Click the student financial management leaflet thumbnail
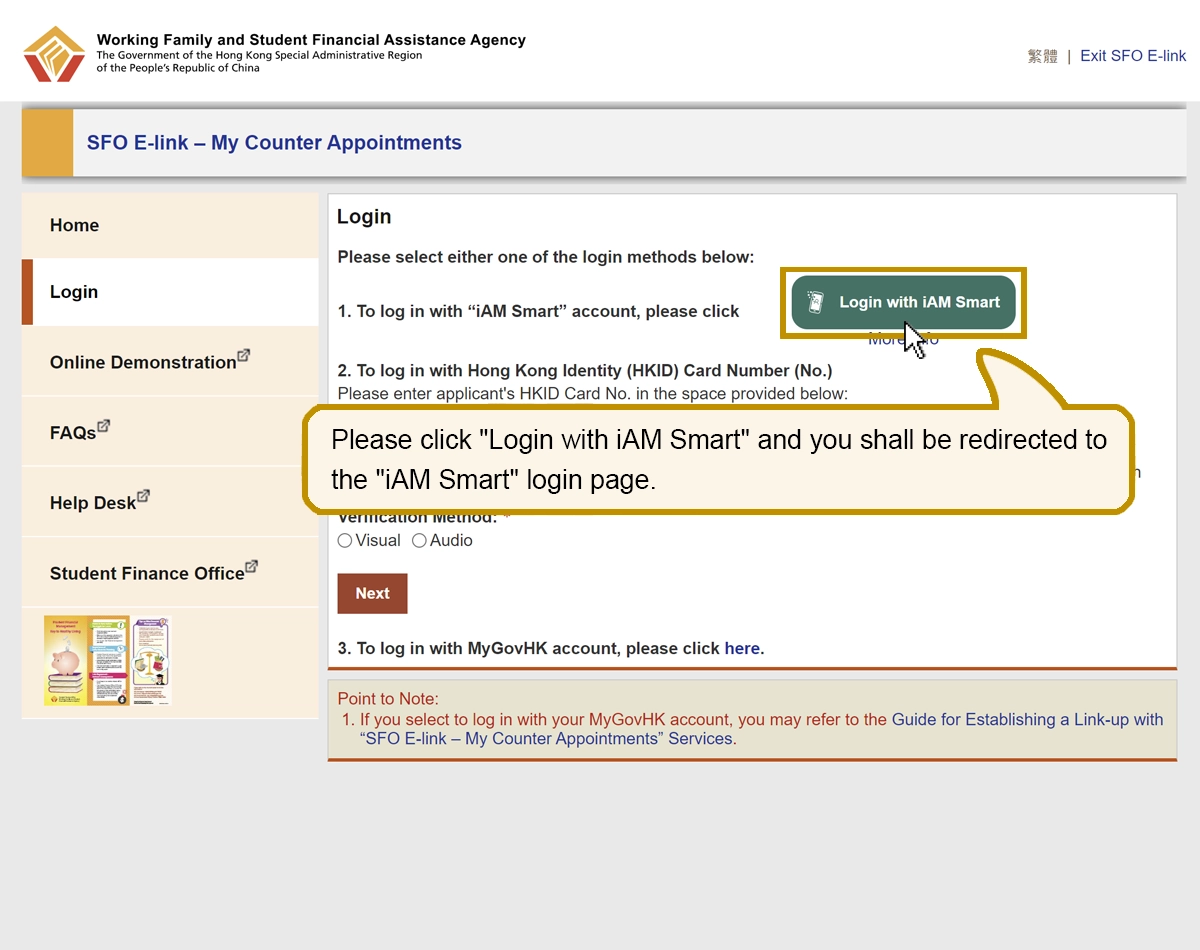Viewport: 1200px width, 950px height. pyautogui.click(x=107, y=661)
